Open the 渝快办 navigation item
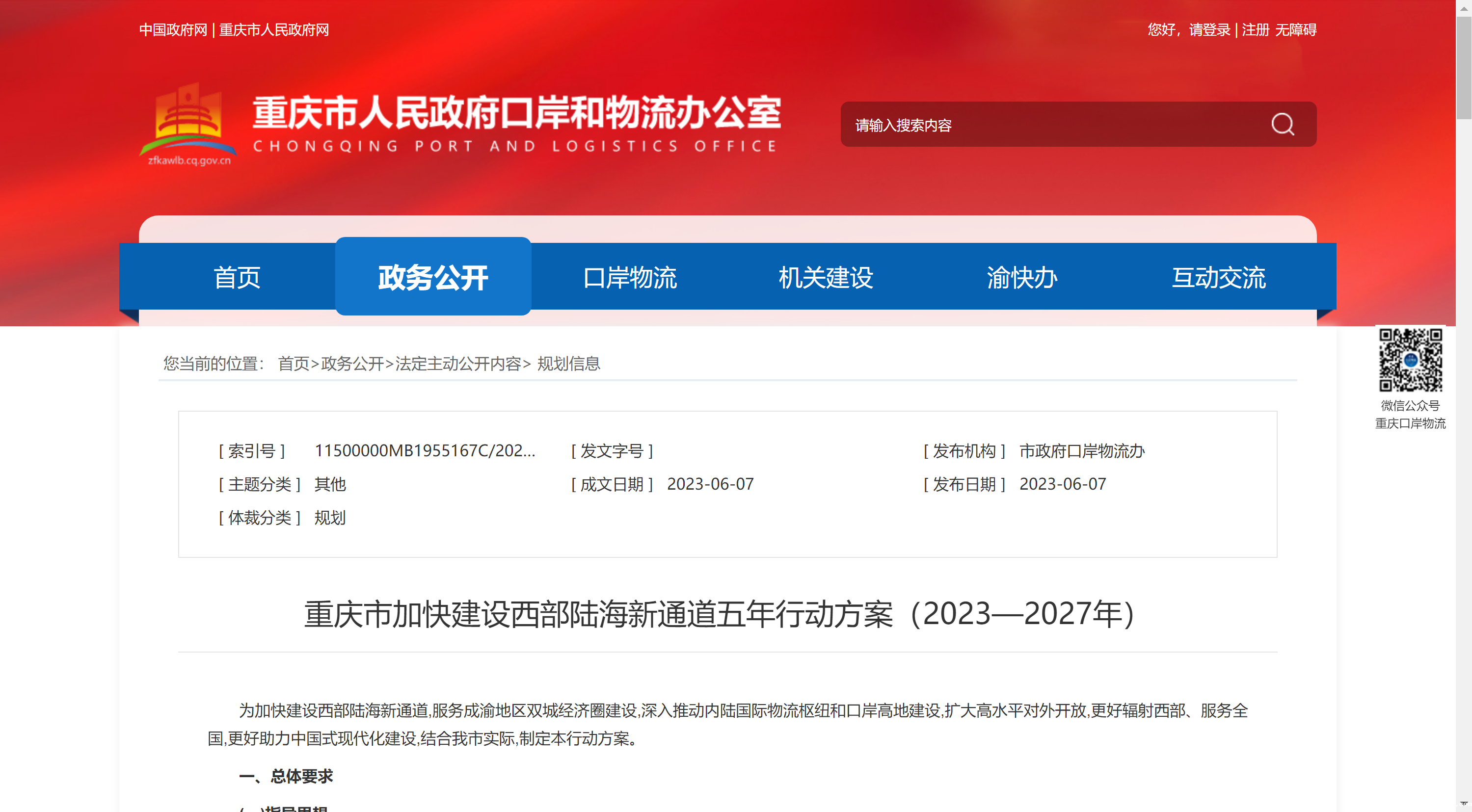The image size is (1472, 812). pos(1022,278)
